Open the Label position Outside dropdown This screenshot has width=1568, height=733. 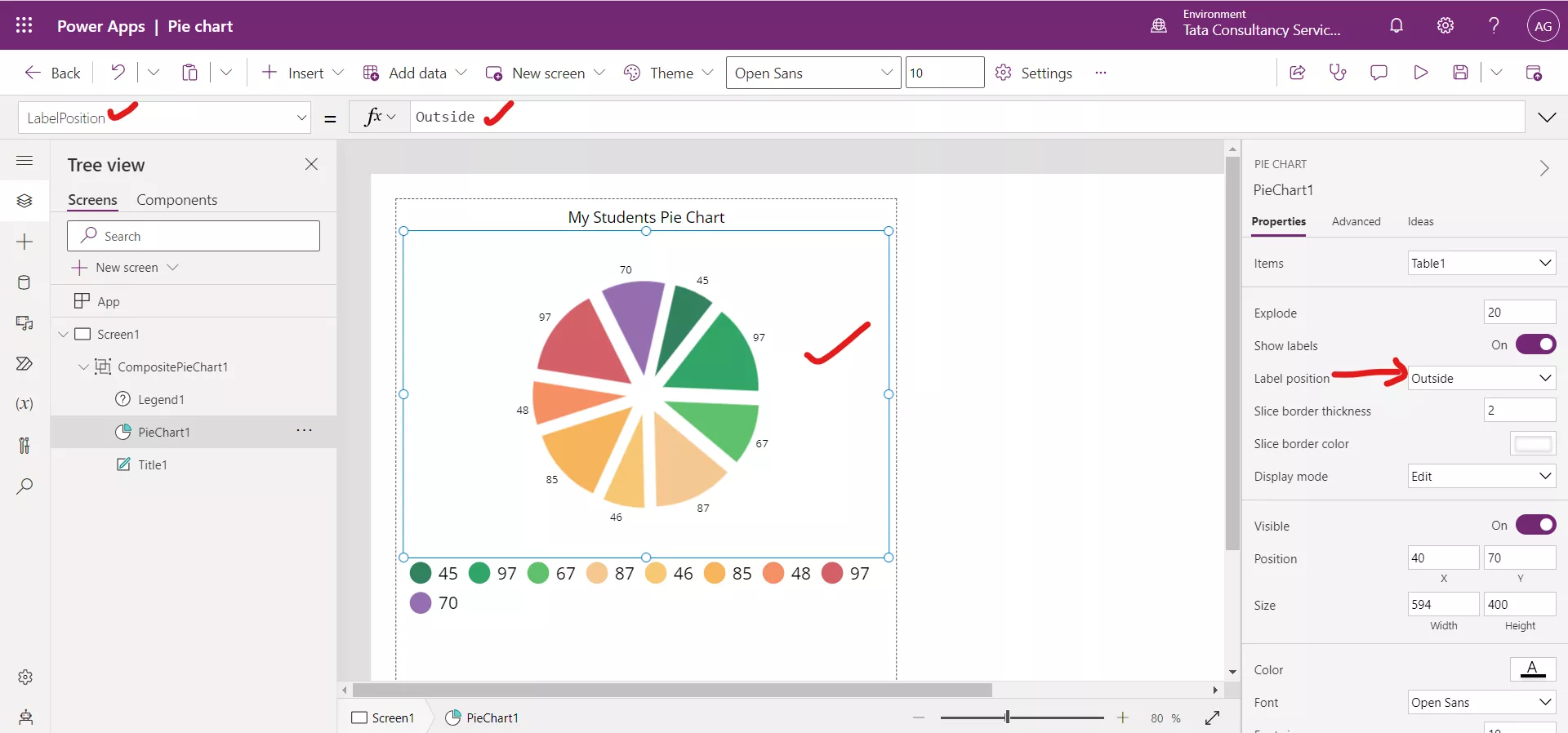pos(1481,378)
